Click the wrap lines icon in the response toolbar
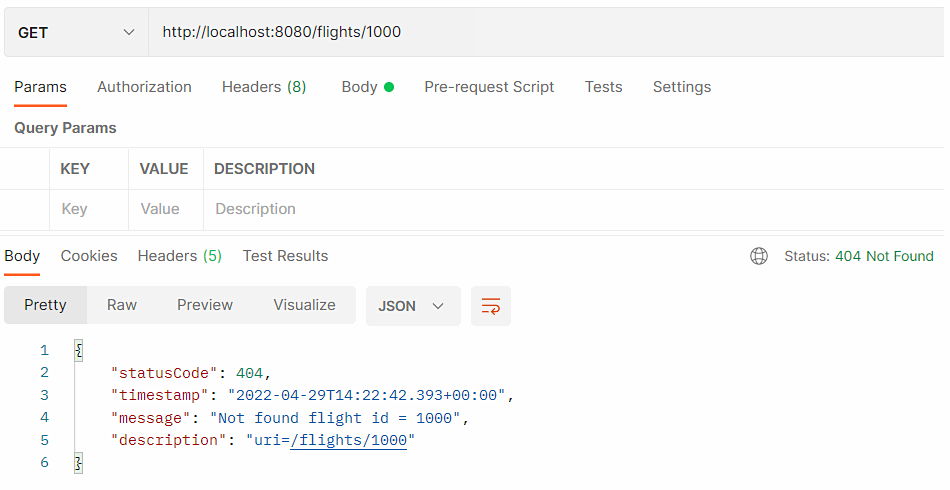 pyautogui.click(x=490, y=306)
